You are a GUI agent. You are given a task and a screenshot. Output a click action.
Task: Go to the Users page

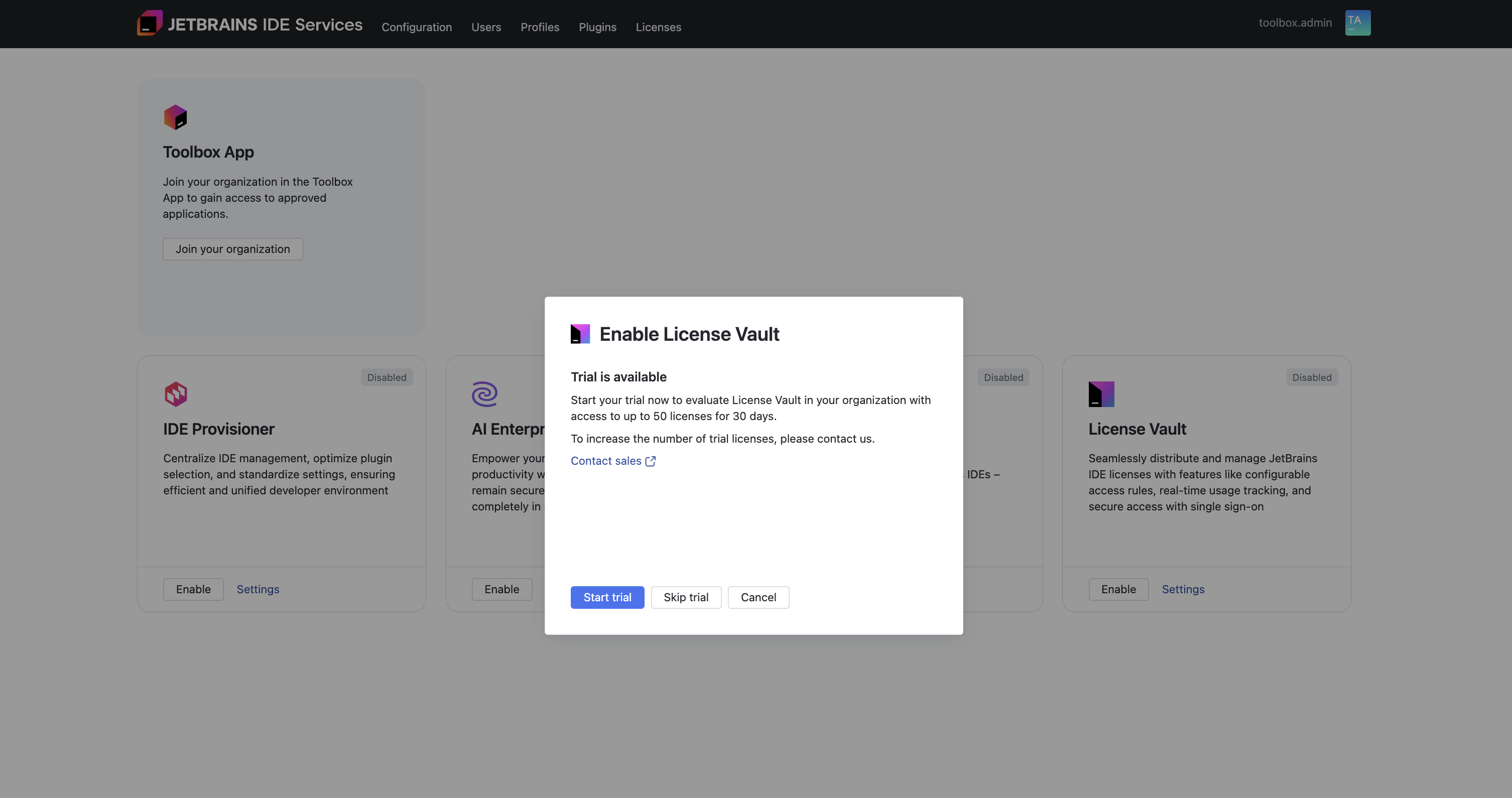pos(486,27)
